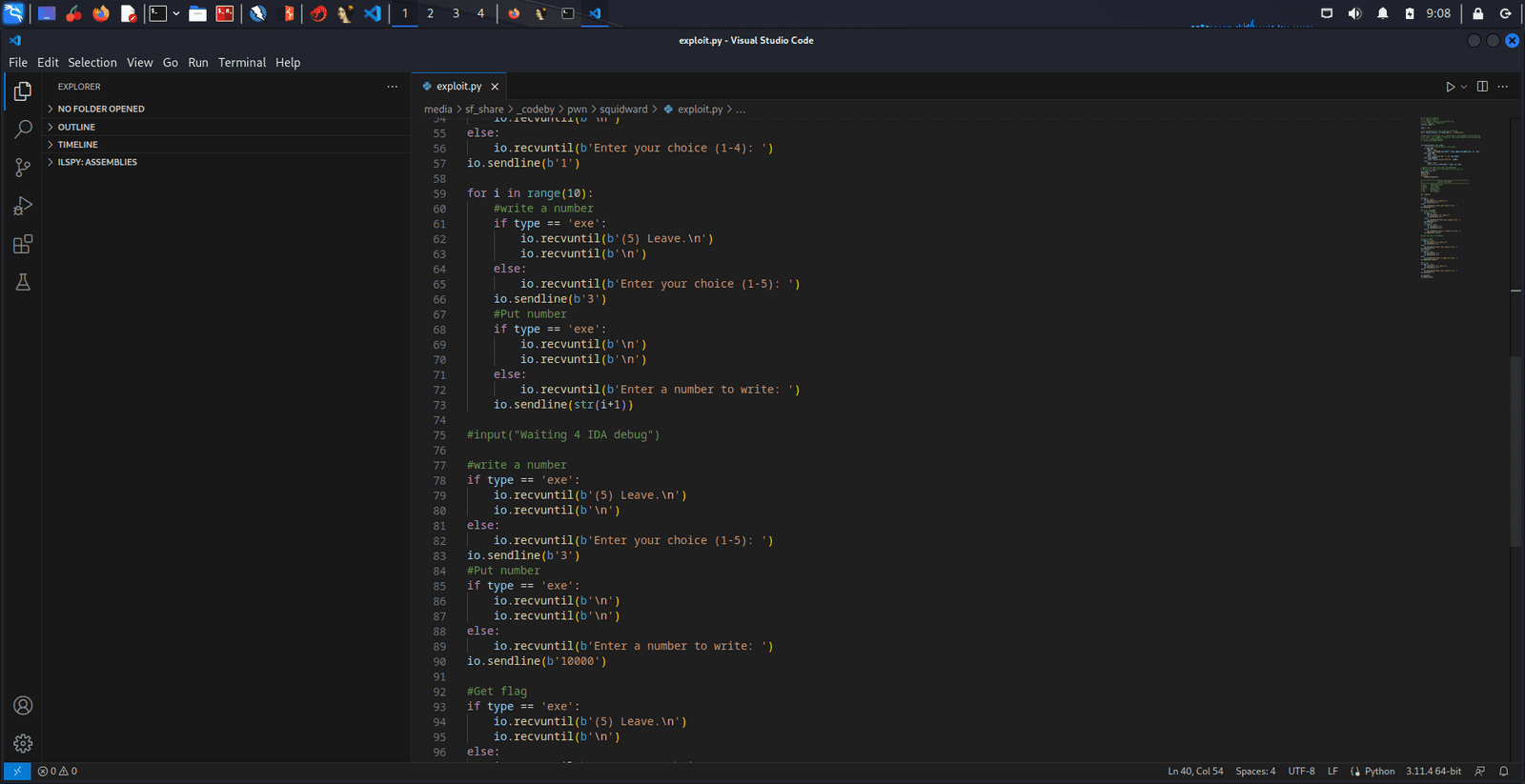Open system notifications bell in the tray
The height and width of the screenshot is (784, 1525).
click(1383, 13)
